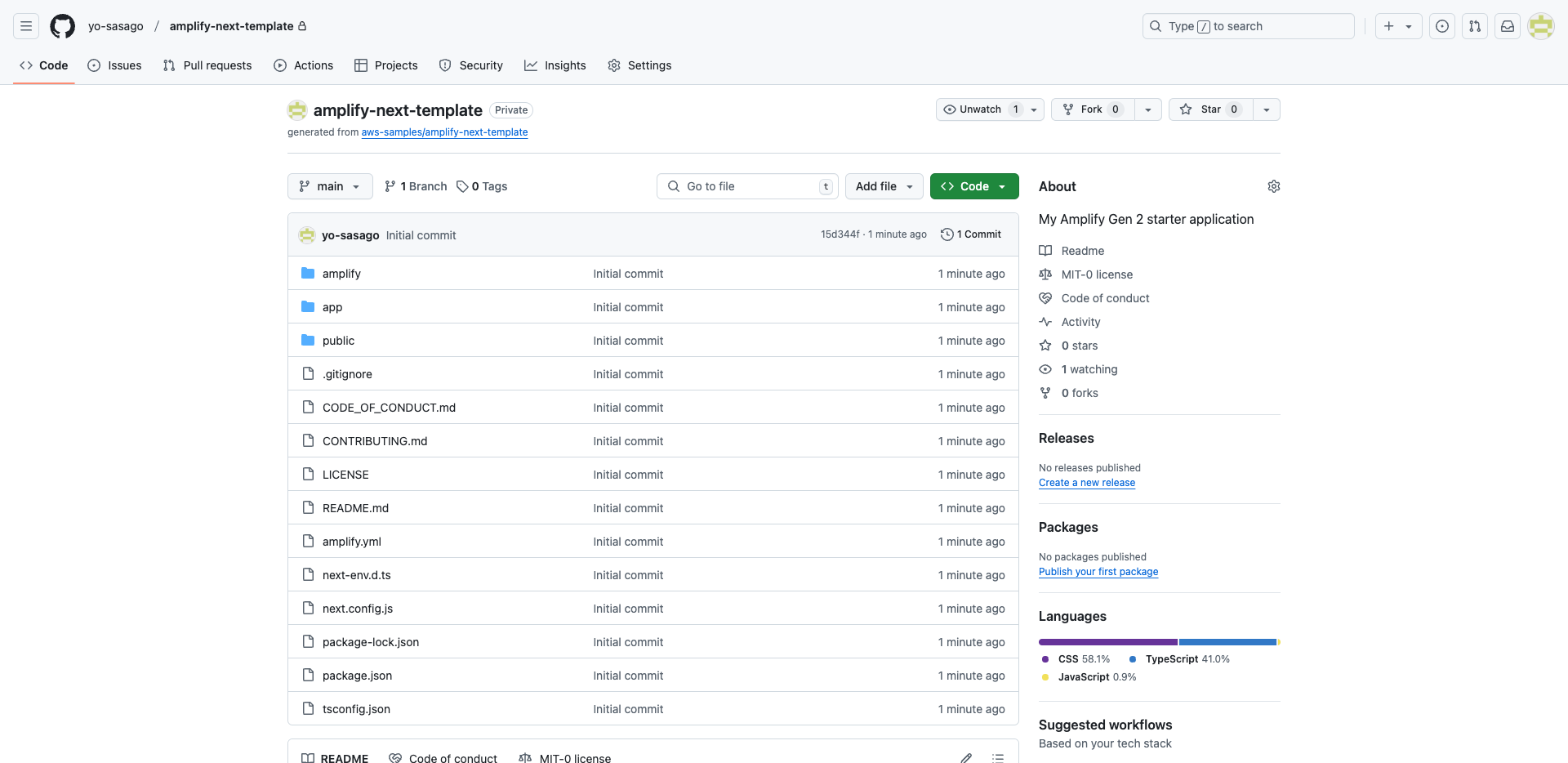Open the Actions tab
The height and width of the screenshot is (763, 1568).
tap(304, 65)
